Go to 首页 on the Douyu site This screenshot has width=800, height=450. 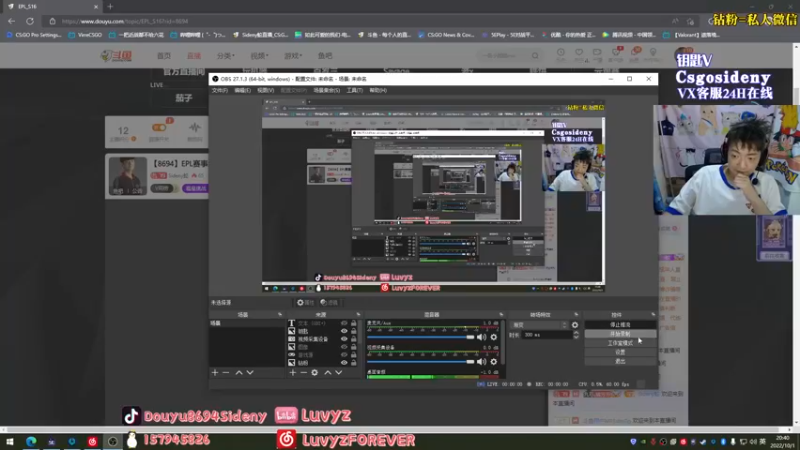164,56
